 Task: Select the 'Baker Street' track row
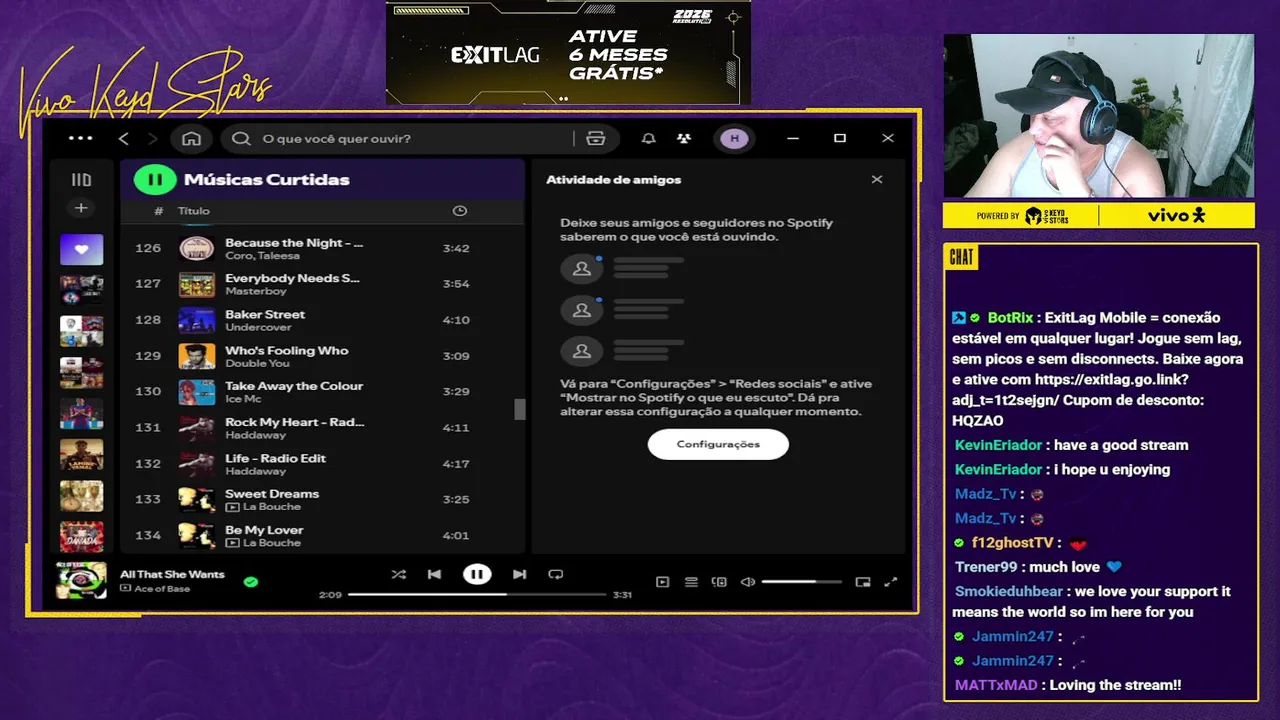[322, 320]
